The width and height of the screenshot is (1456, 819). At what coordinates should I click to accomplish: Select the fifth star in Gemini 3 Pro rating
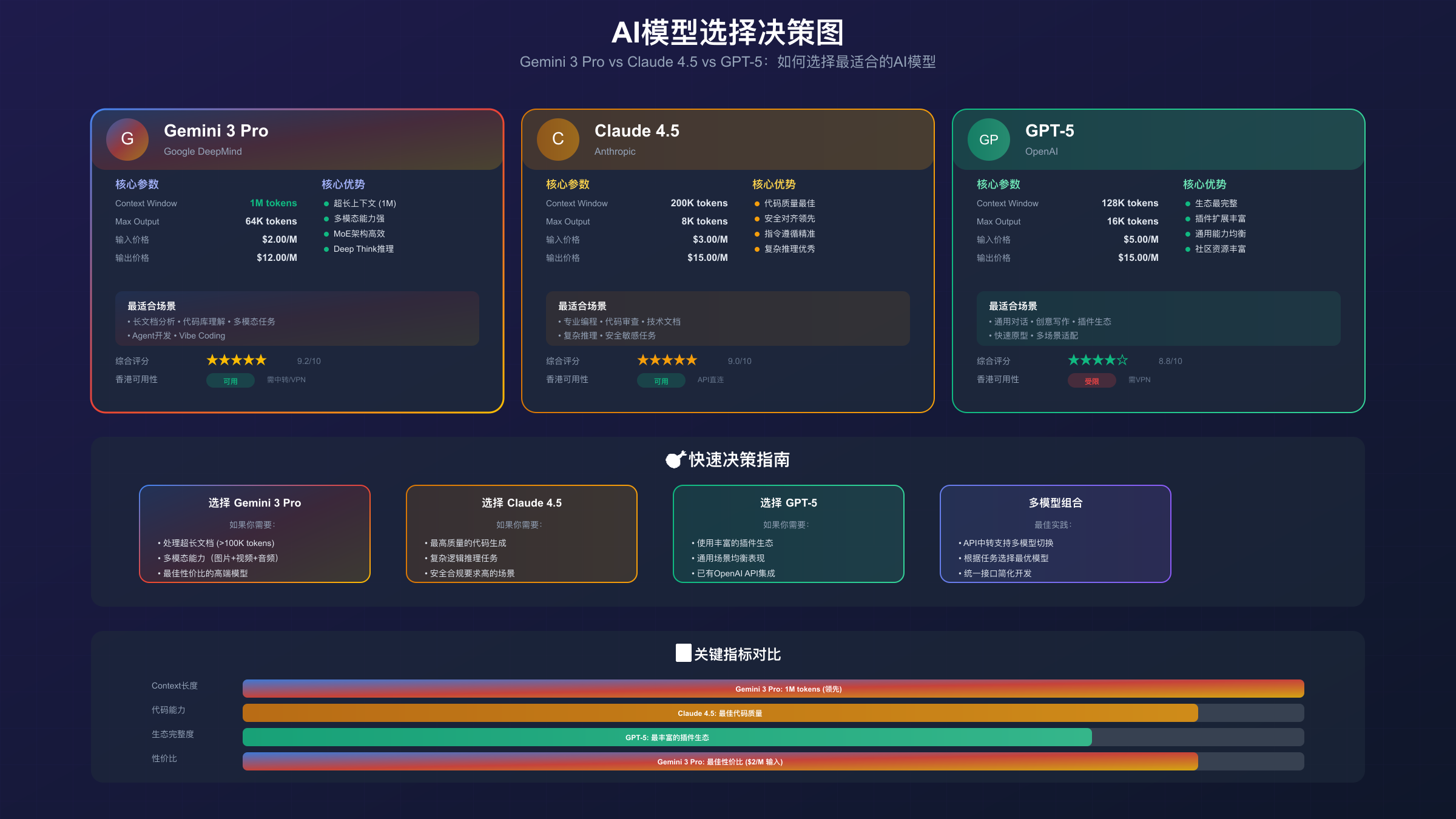pyautogui.click(x=261, y=360)
